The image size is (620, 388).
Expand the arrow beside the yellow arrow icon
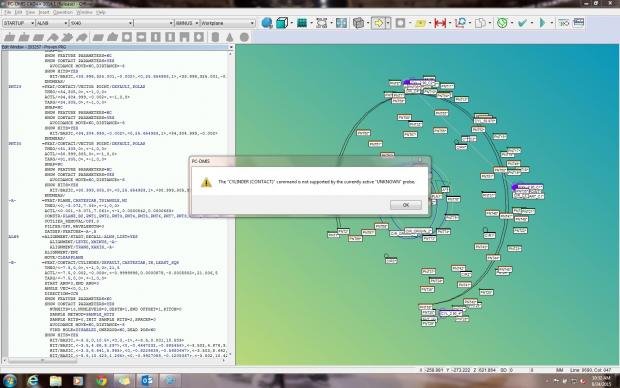point(388,23)
